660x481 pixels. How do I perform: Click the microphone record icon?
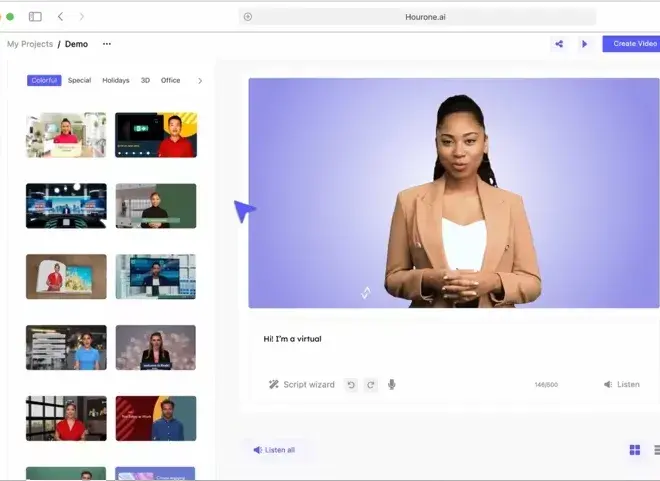click(x=391, y=385)
